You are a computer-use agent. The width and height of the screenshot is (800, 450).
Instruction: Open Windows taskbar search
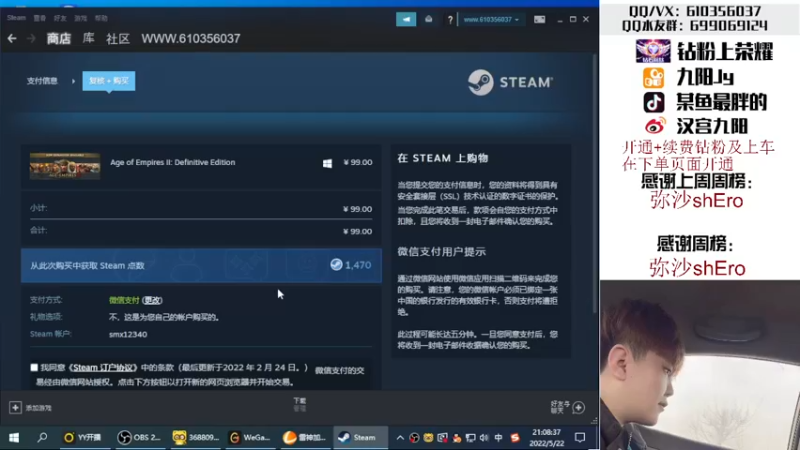(x=42, y=437)
